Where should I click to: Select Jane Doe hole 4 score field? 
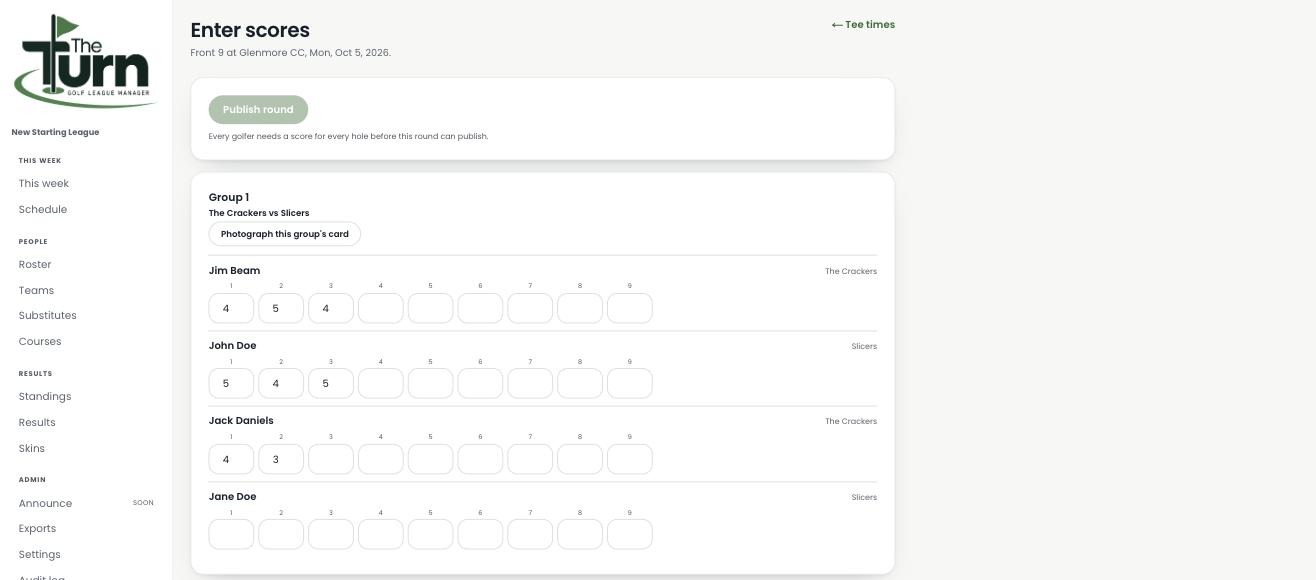click(381, 534)
